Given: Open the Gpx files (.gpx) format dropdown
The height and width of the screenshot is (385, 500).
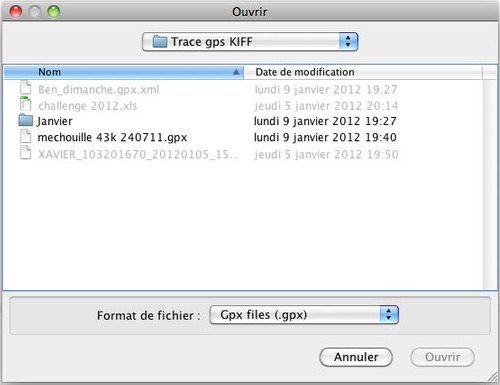Looking at the screenshot, I should [x=304, y=315].
